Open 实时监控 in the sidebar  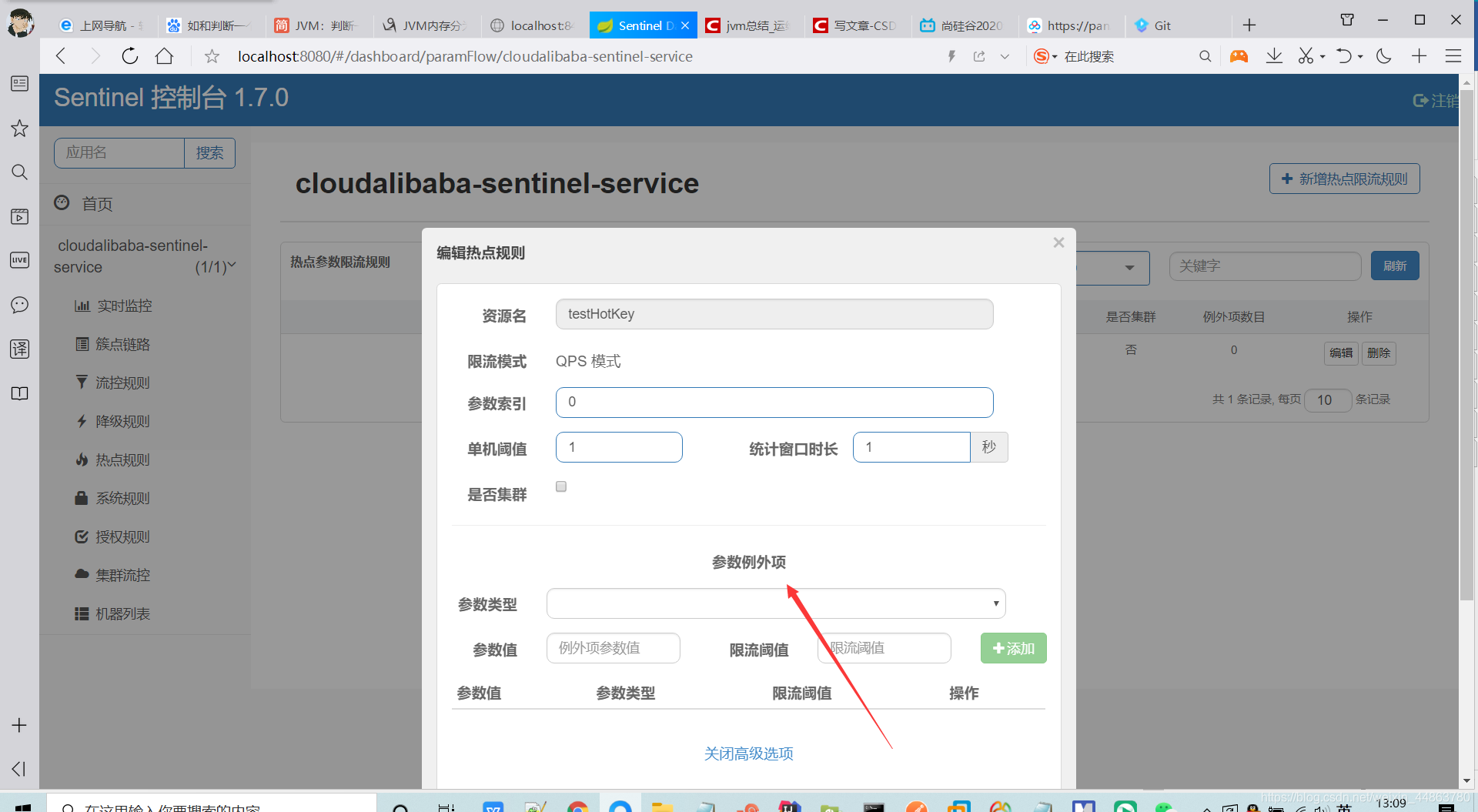(x=114, y=306)
